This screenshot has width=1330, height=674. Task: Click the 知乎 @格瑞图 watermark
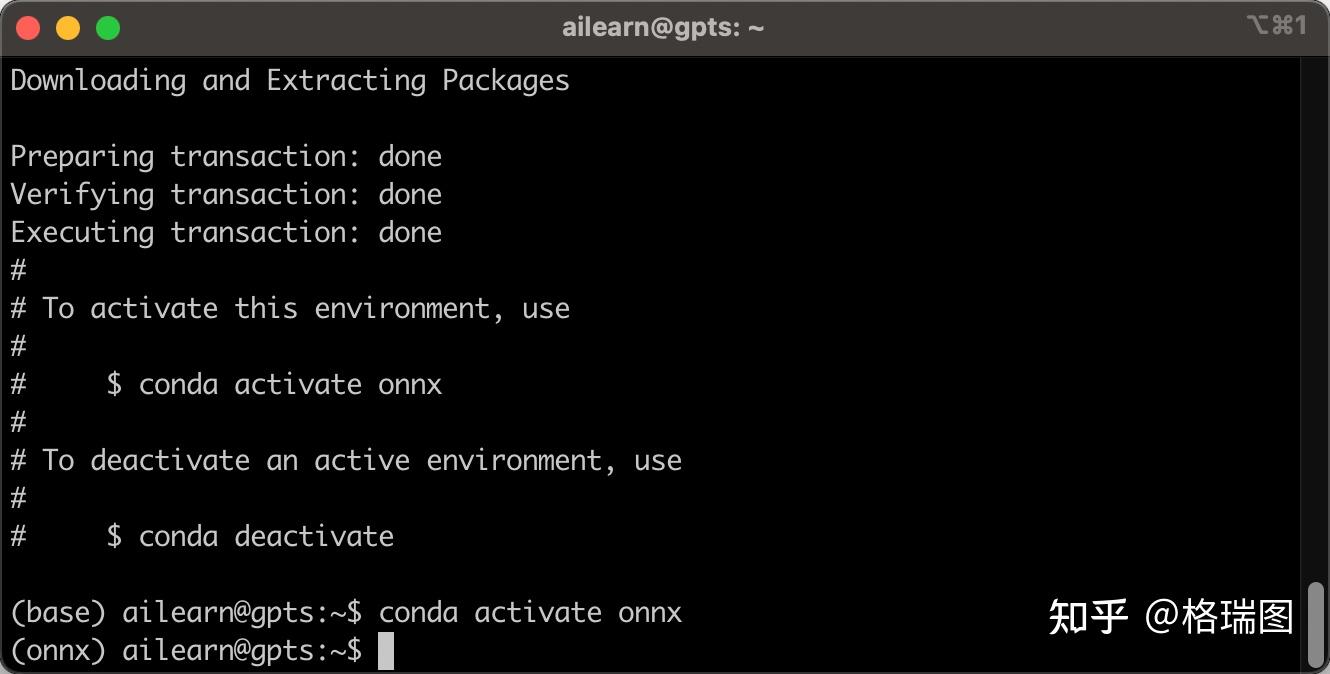tap(1170, 617)
